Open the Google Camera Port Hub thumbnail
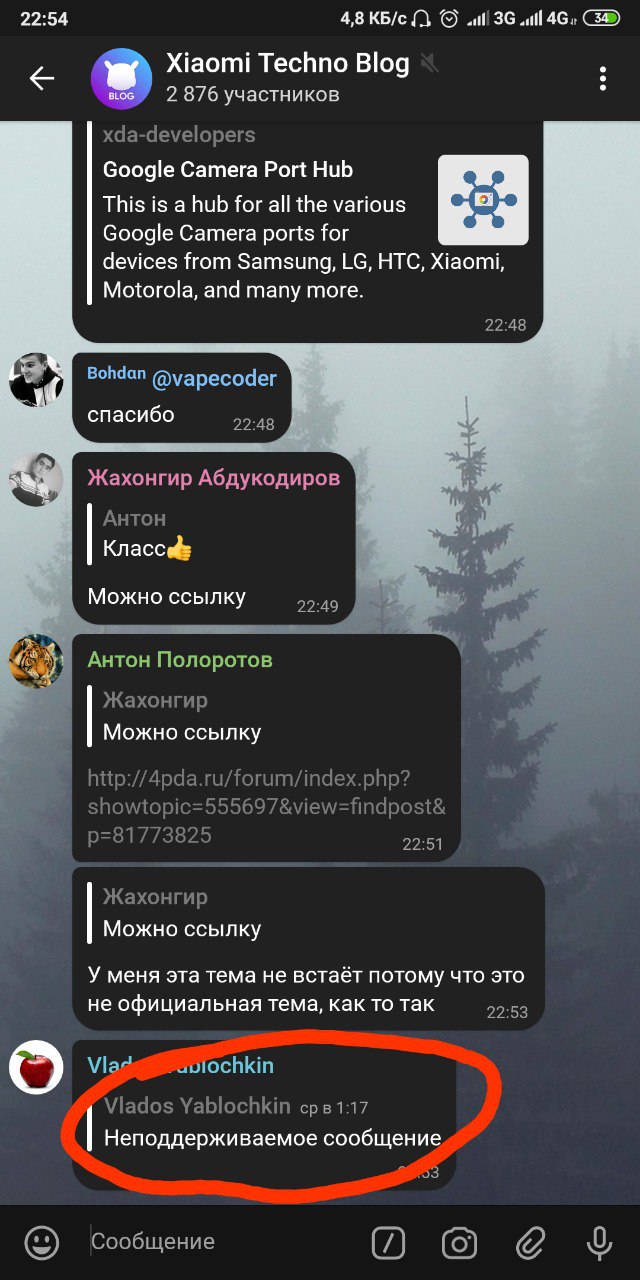Image resolution: width=640 pixels, height=1280 pixels. 483,200
